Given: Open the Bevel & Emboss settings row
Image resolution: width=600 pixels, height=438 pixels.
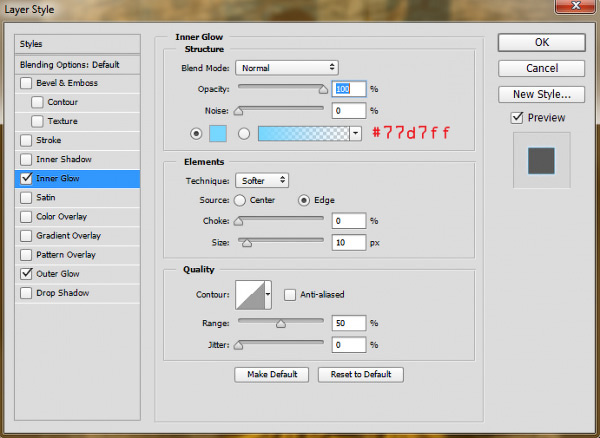Looking at the screenshot, I should (78, 83).
